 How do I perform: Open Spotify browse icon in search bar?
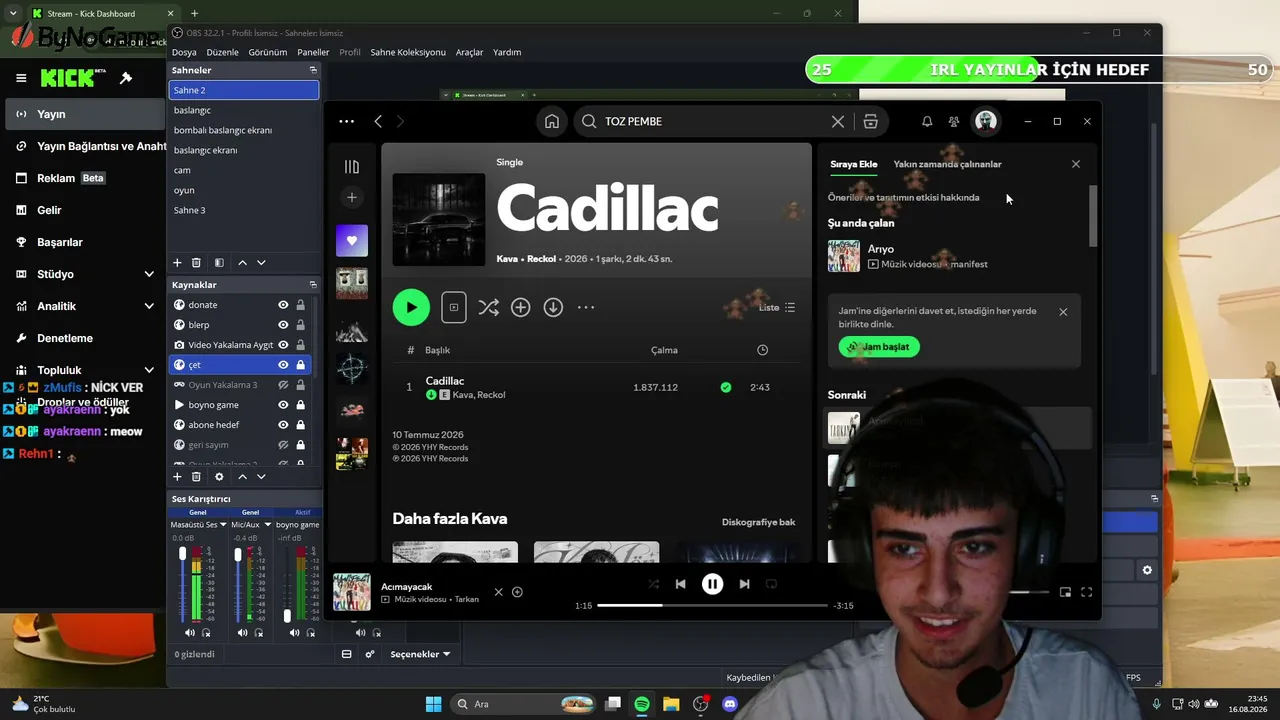[x=871, y=121]
